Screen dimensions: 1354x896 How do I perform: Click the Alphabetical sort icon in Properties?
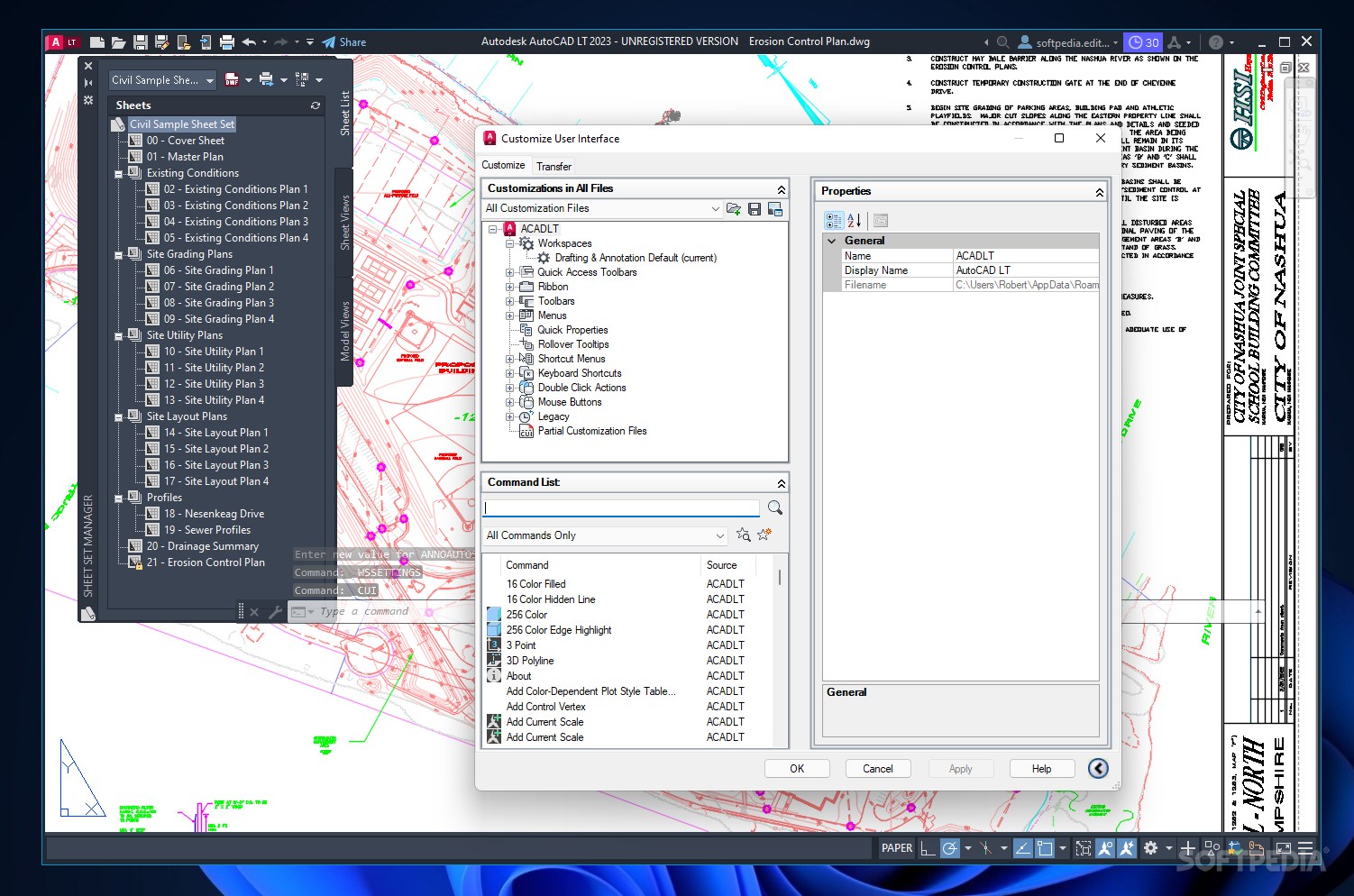pos(854,220)
